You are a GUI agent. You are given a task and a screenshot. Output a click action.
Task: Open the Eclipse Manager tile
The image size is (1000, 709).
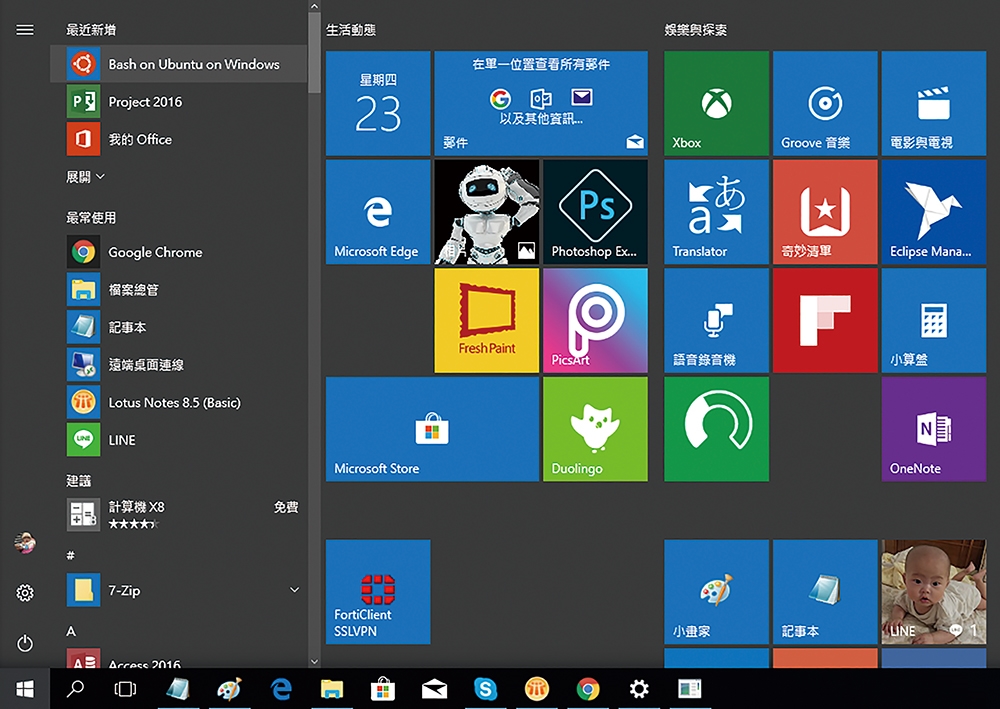pyautogui.click(x=934, y=212)
